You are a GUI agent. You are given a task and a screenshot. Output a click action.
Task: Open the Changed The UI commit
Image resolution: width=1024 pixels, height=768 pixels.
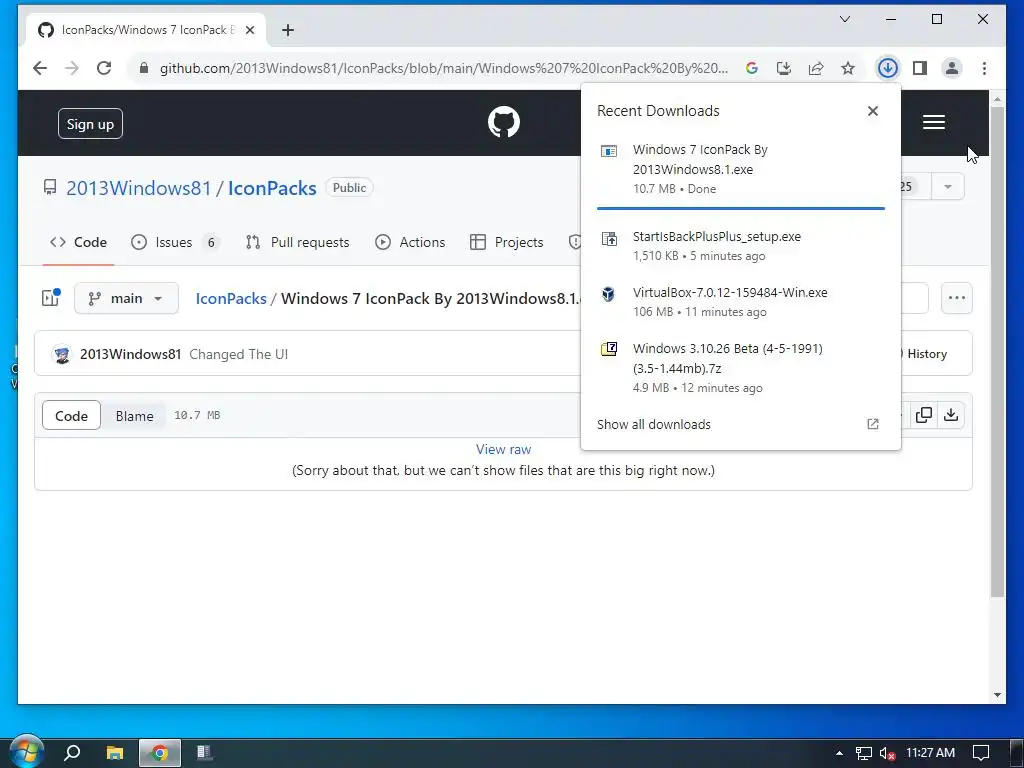tap(238, 354)
